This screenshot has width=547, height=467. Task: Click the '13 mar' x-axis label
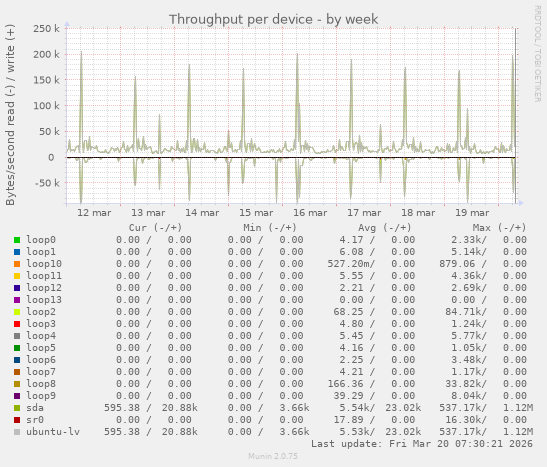coord(148,213)
